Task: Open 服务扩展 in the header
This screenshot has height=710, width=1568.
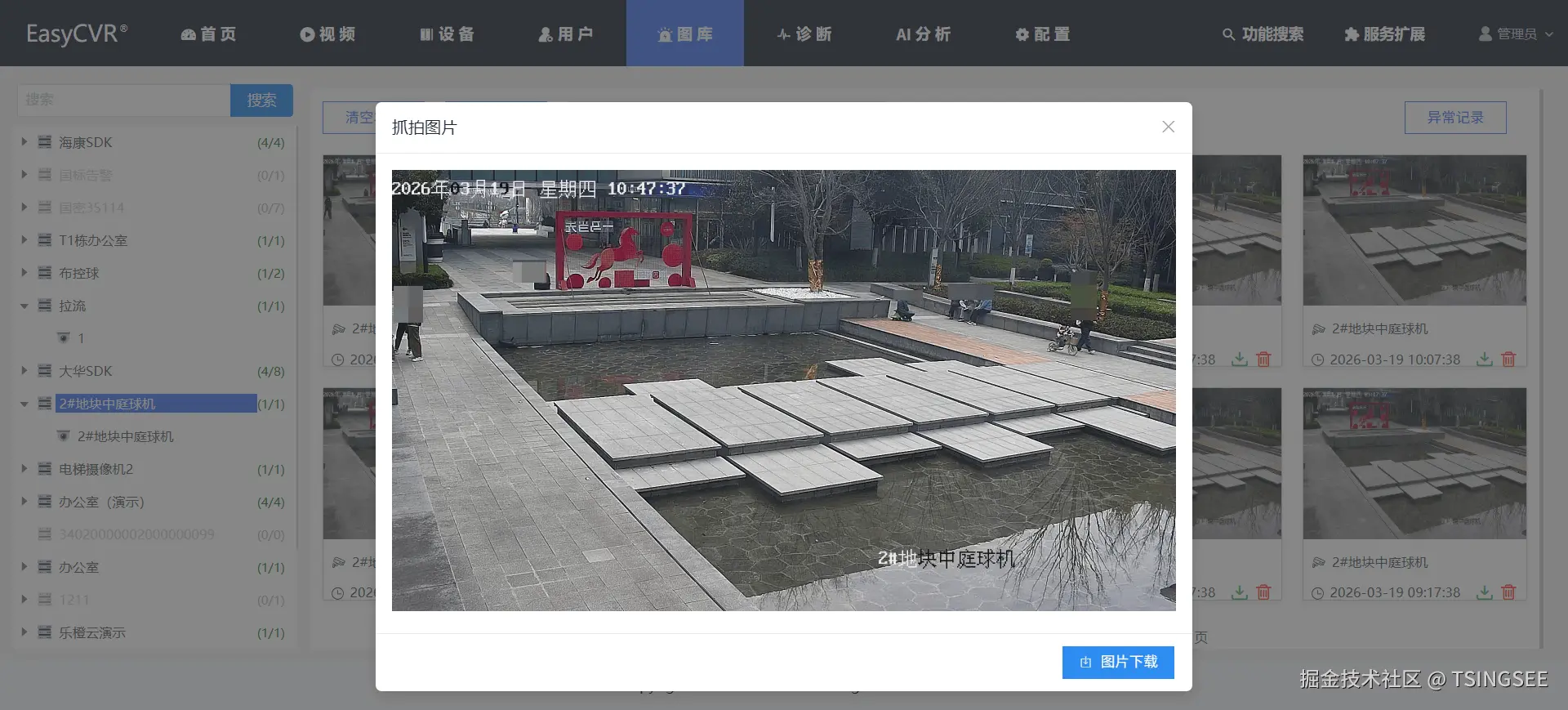Action: 1385,33
